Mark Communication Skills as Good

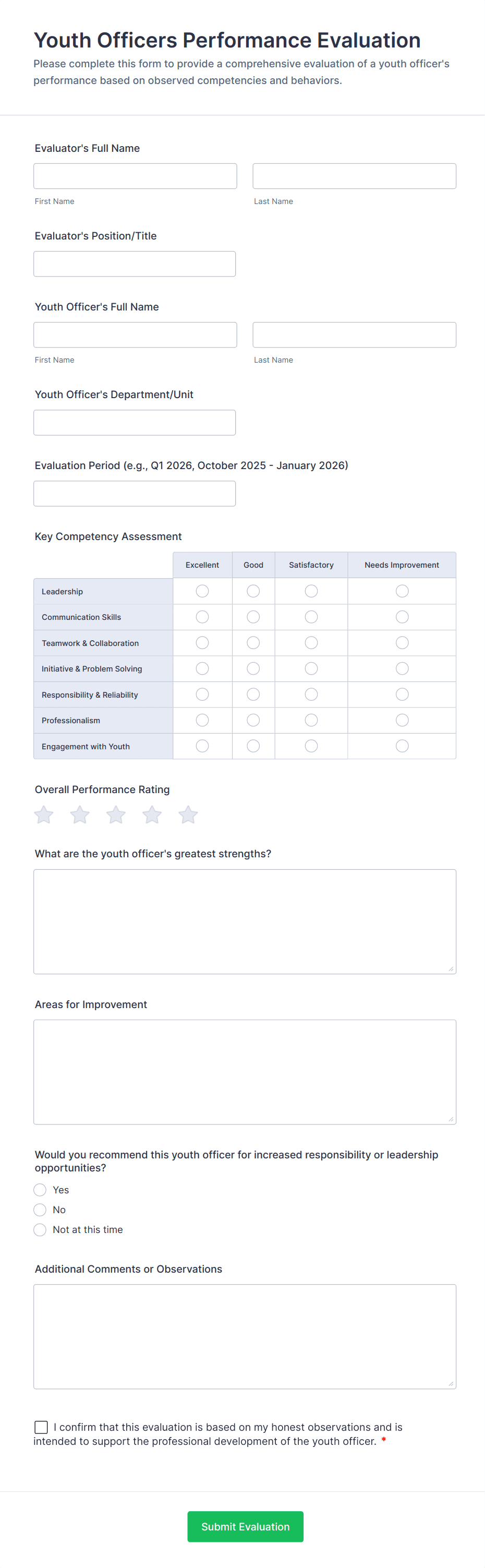tap(253, 617)
